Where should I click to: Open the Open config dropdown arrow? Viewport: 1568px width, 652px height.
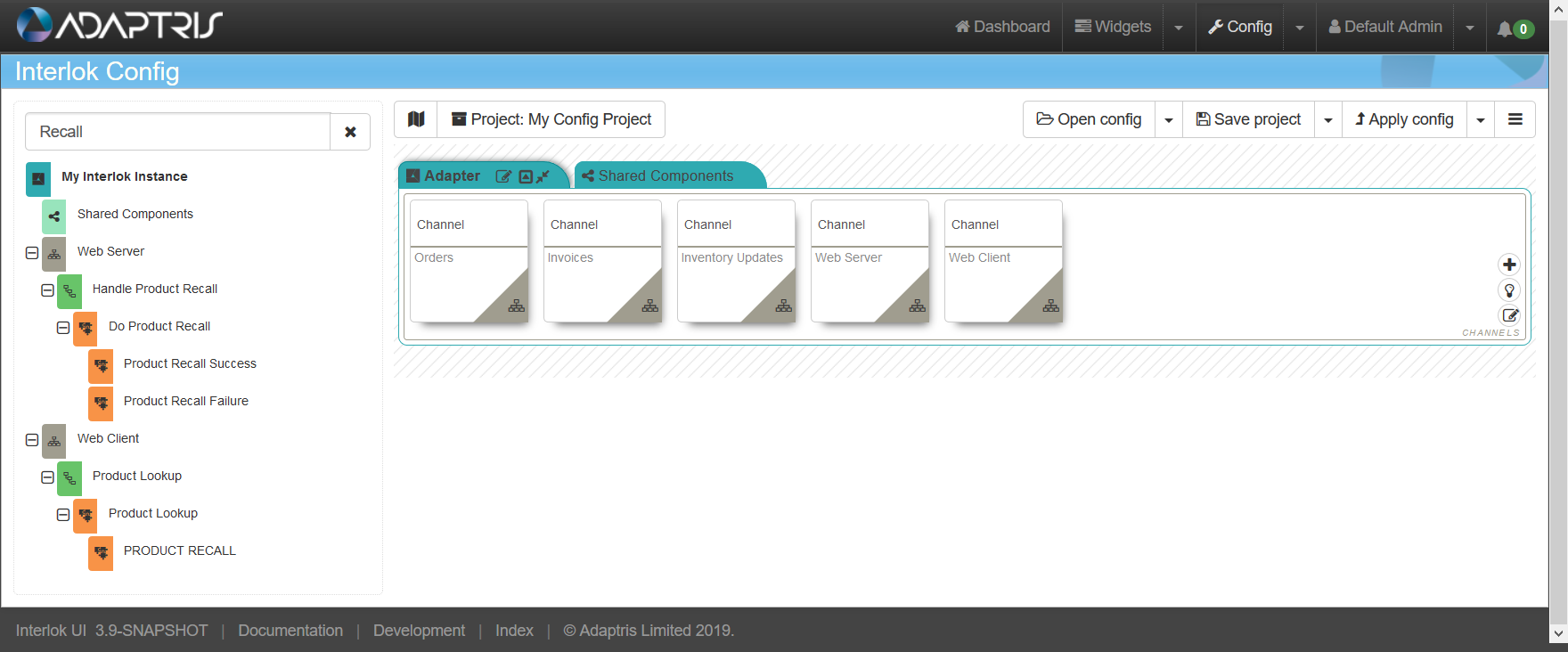click(1169, 119)
